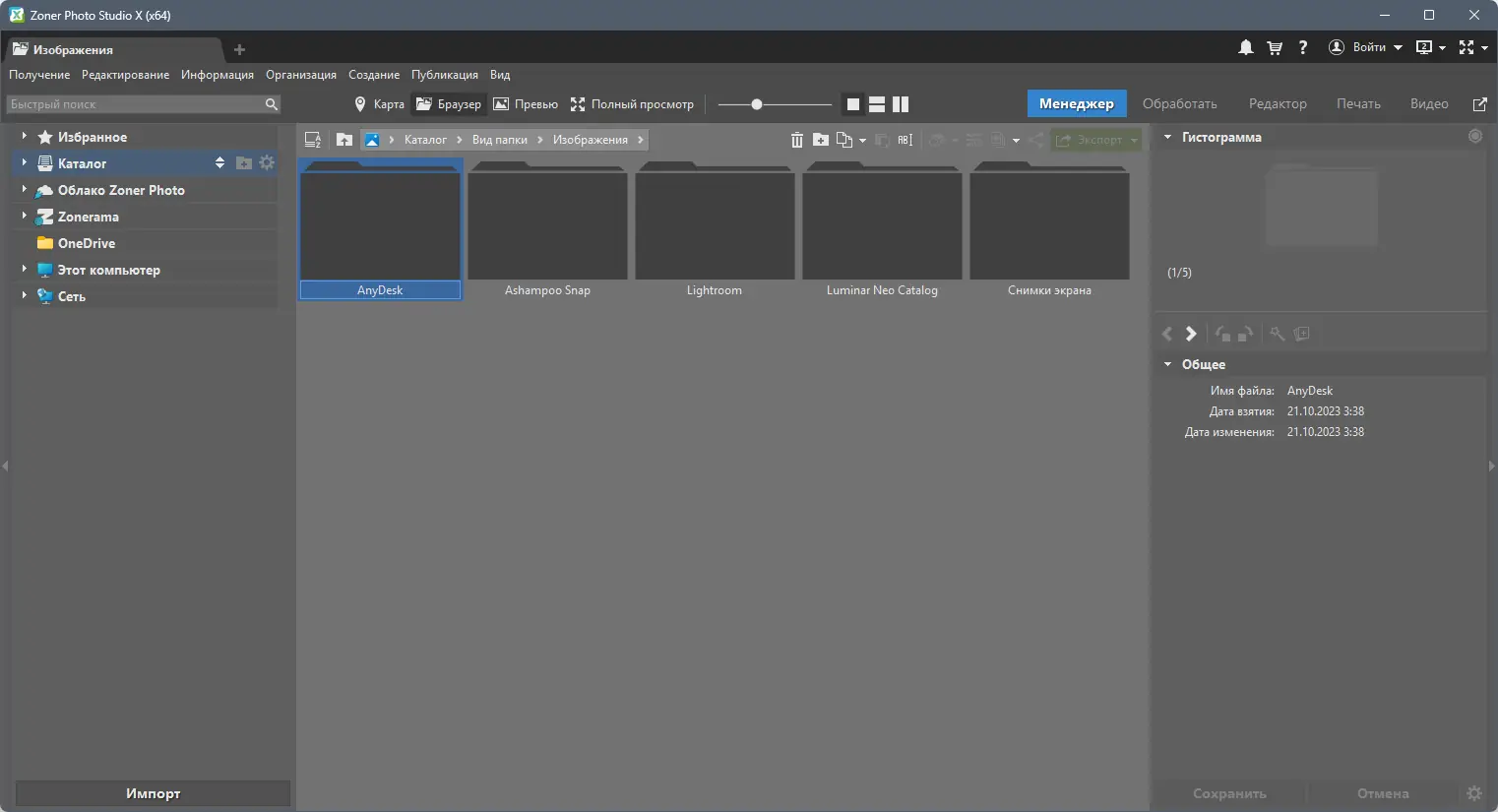This screenshot has height=812, width=1498.
Task: Go to next image arrow in side panel
Action: point(1191,334)
